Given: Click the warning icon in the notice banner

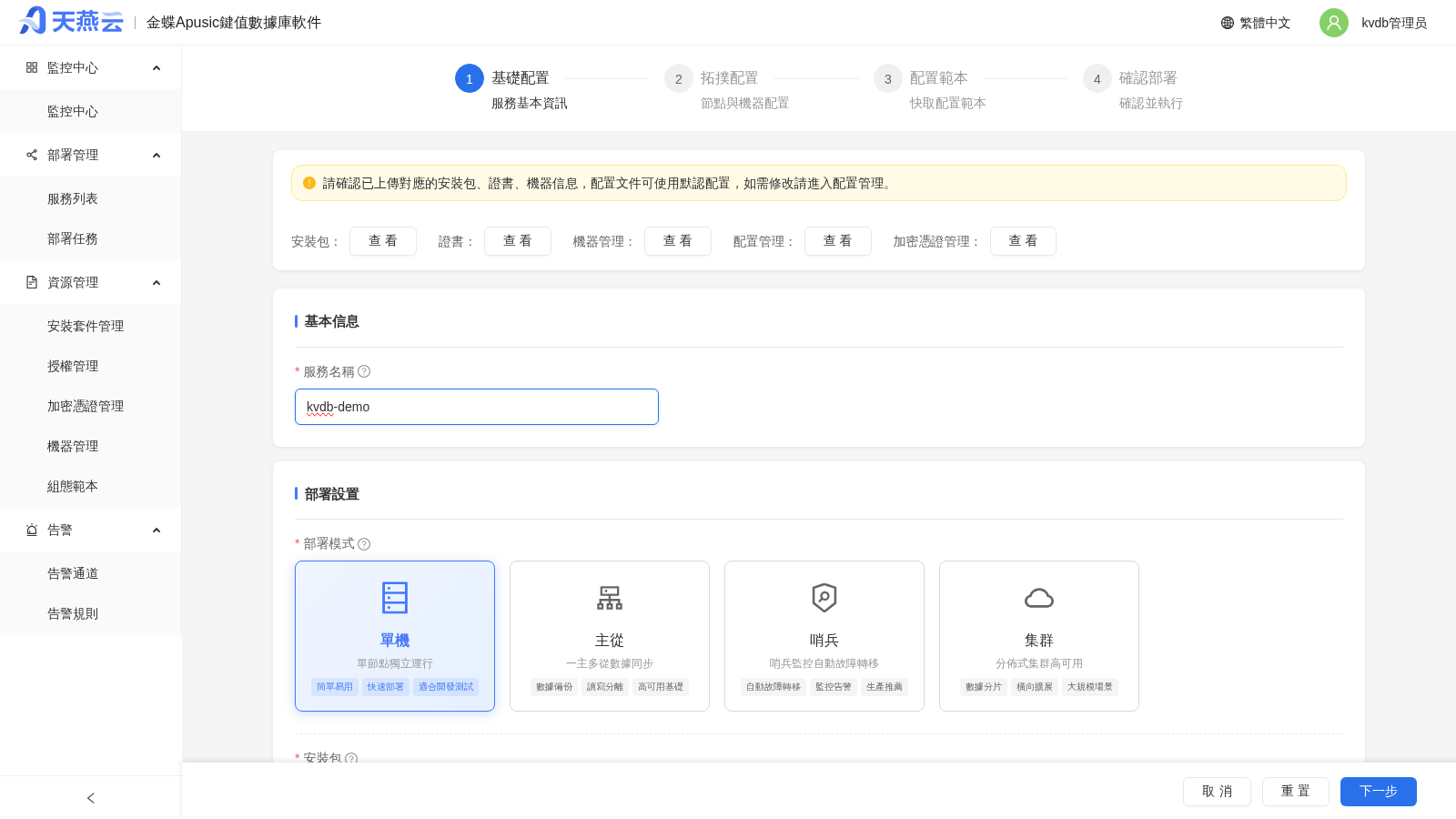Looking at the screenshot, I should (309, 183).
